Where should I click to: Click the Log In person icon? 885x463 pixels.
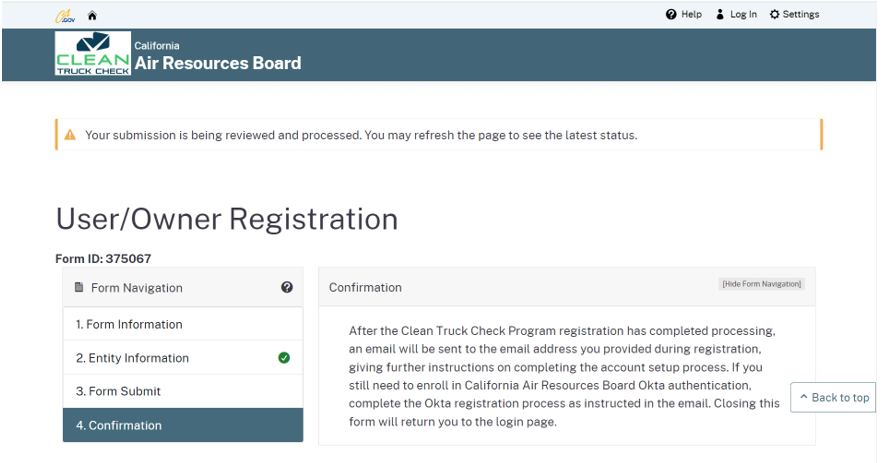tap(720, 15)
